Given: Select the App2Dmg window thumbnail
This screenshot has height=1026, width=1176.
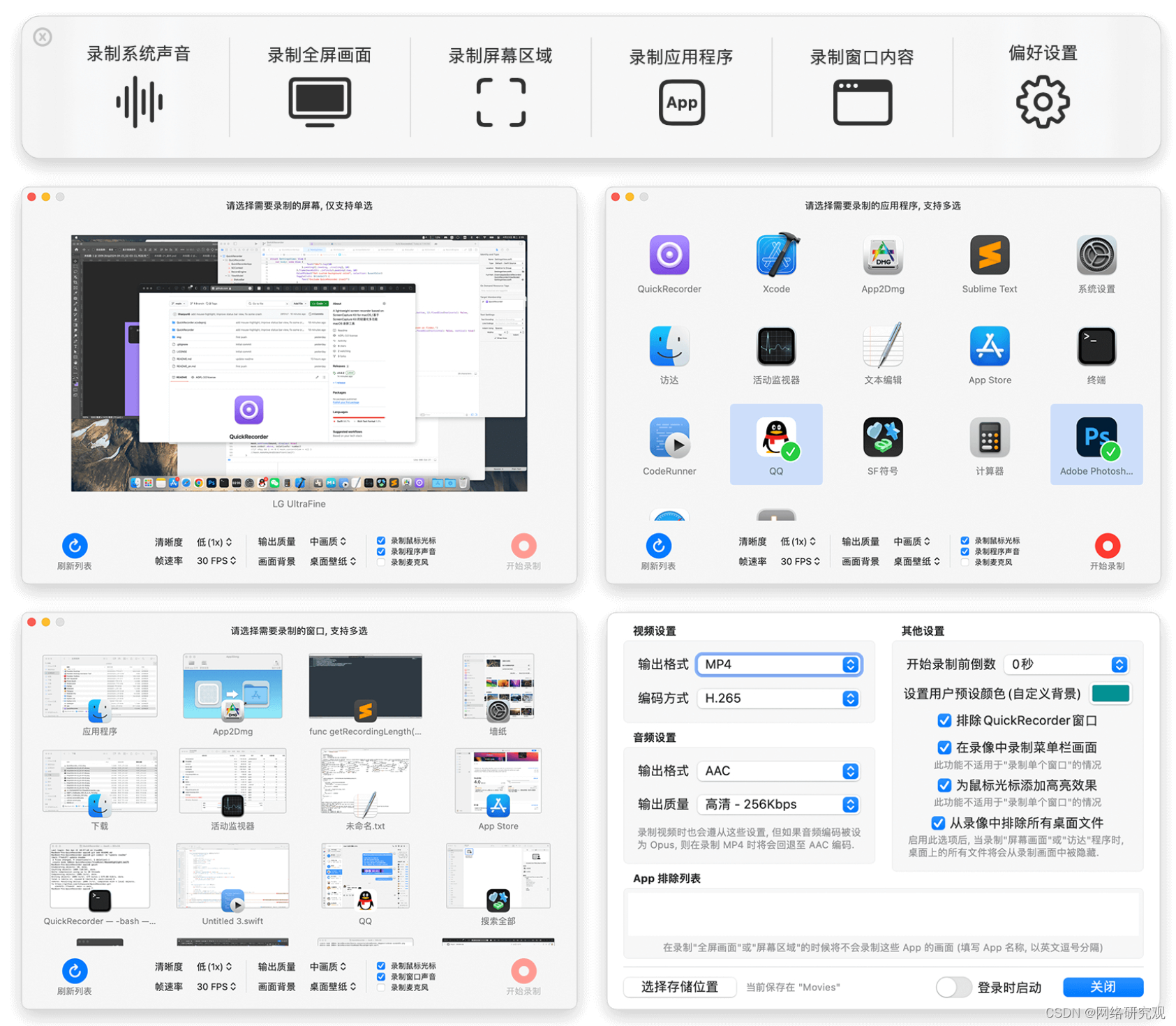Looking at the screenshot, I should [232, 687].
